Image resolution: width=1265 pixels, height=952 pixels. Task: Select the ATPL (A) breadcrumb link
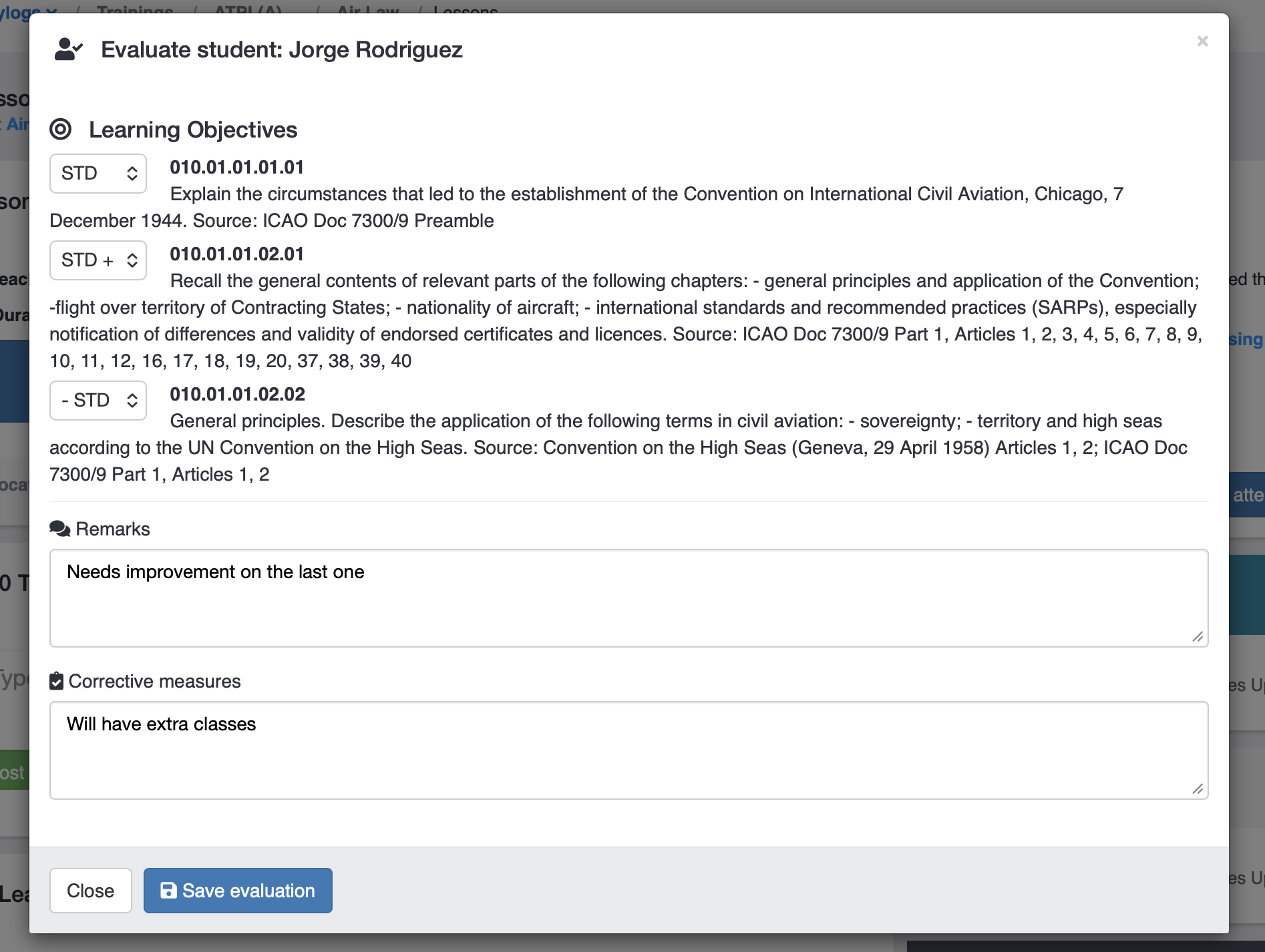click(x=247, y=10)
